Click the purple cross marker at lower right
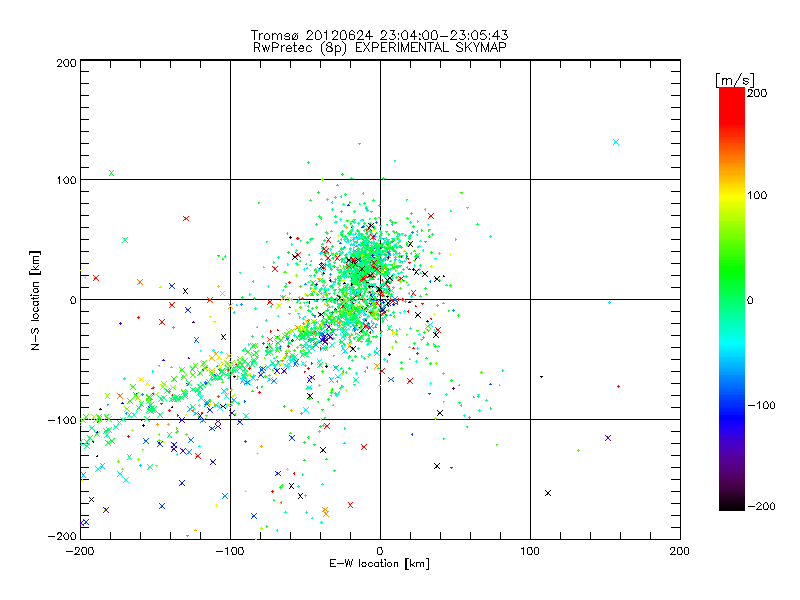 (608, 438)
